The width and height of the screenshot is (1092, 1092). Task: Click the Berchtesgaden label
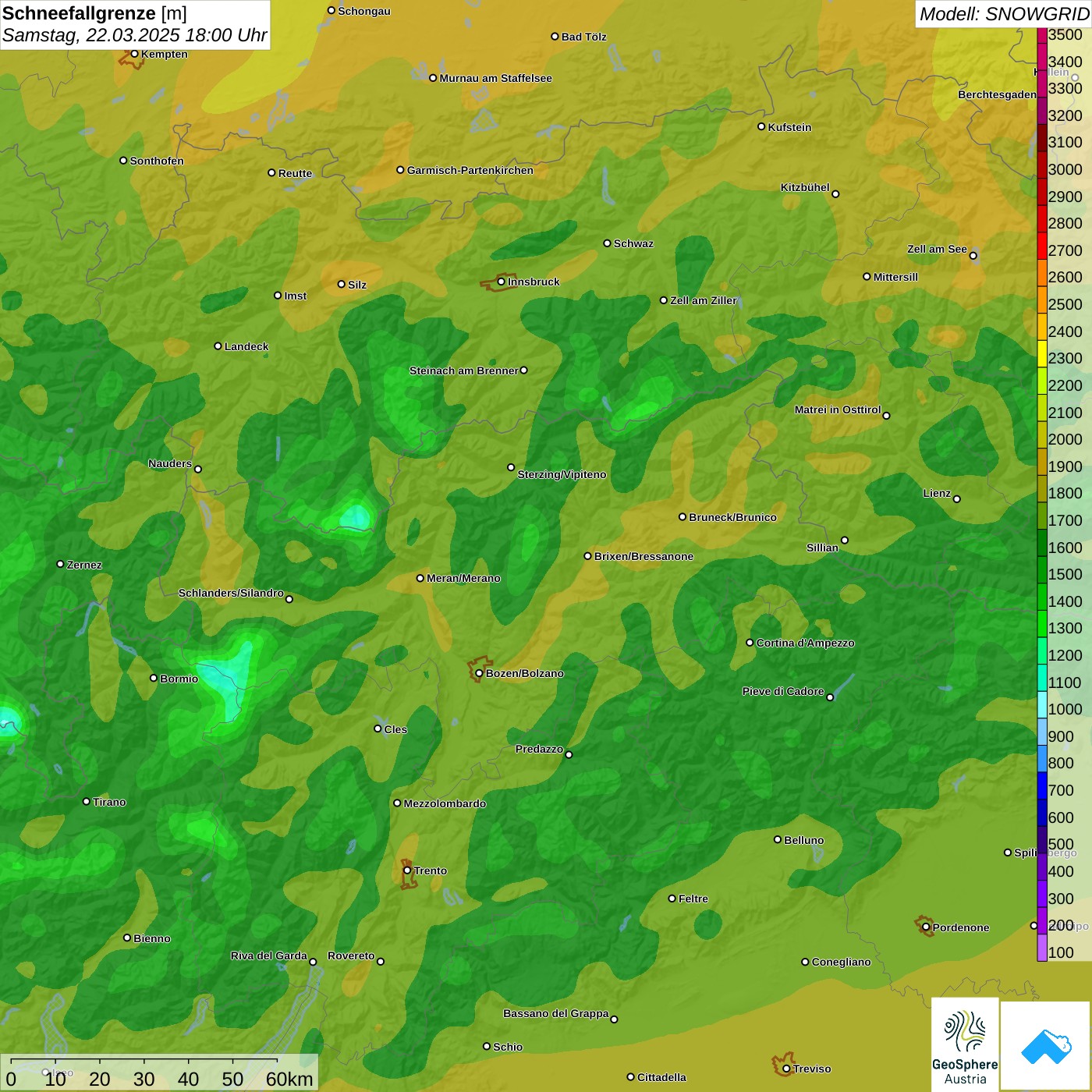(997, 94)
